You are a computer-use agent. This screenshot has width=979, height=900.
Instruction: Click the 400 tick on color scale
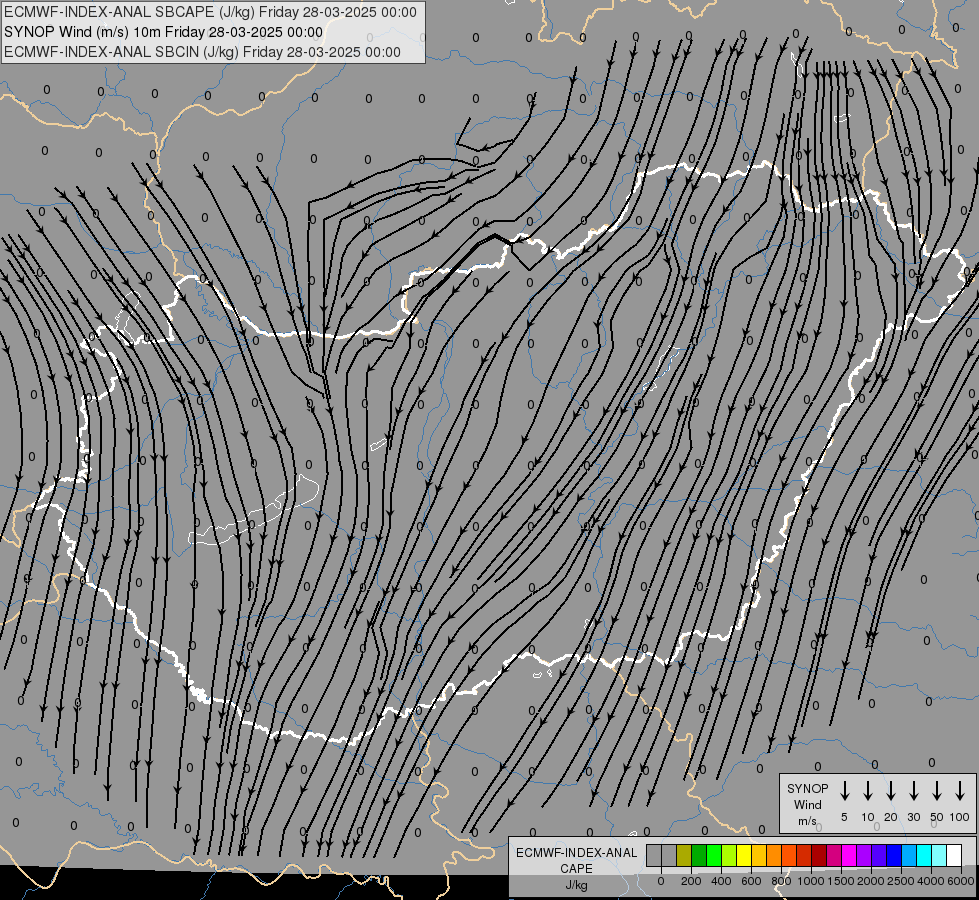point(721,881)
